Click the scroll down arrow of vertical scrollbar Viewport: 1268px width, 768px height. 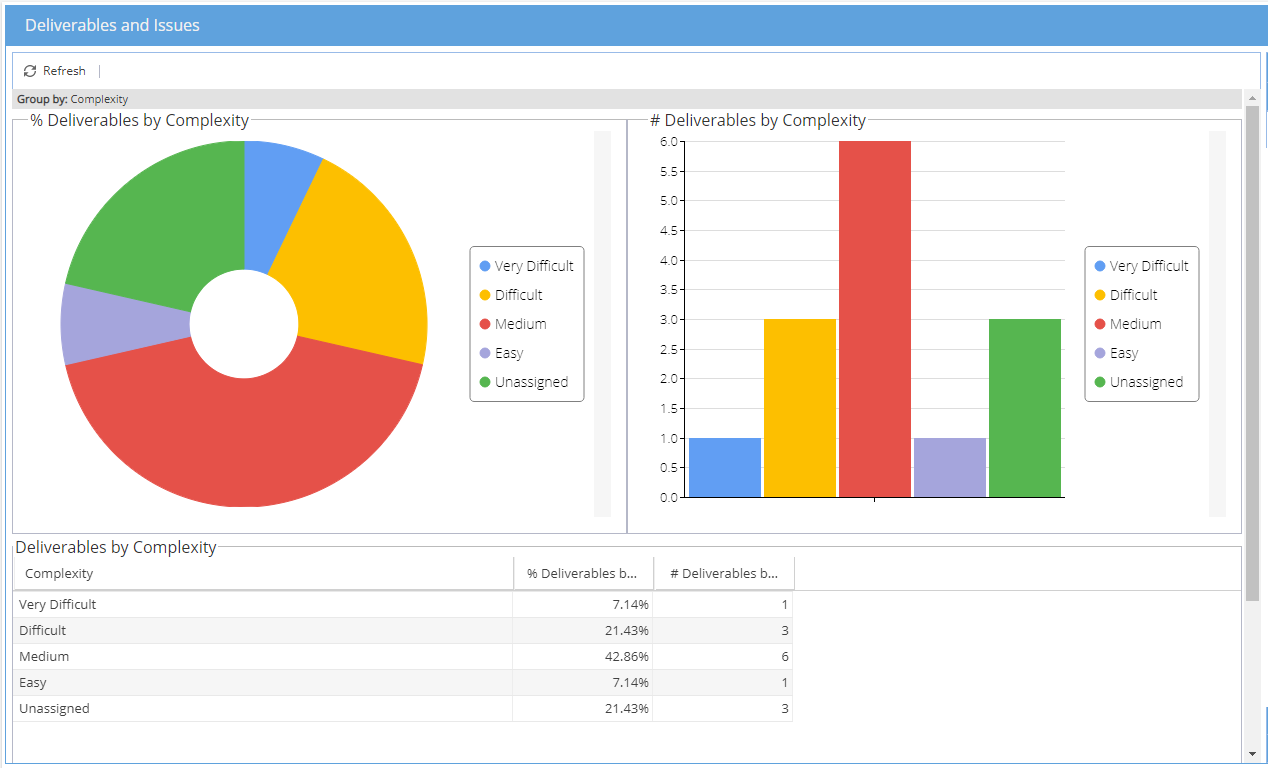[x=1252, y=754]
